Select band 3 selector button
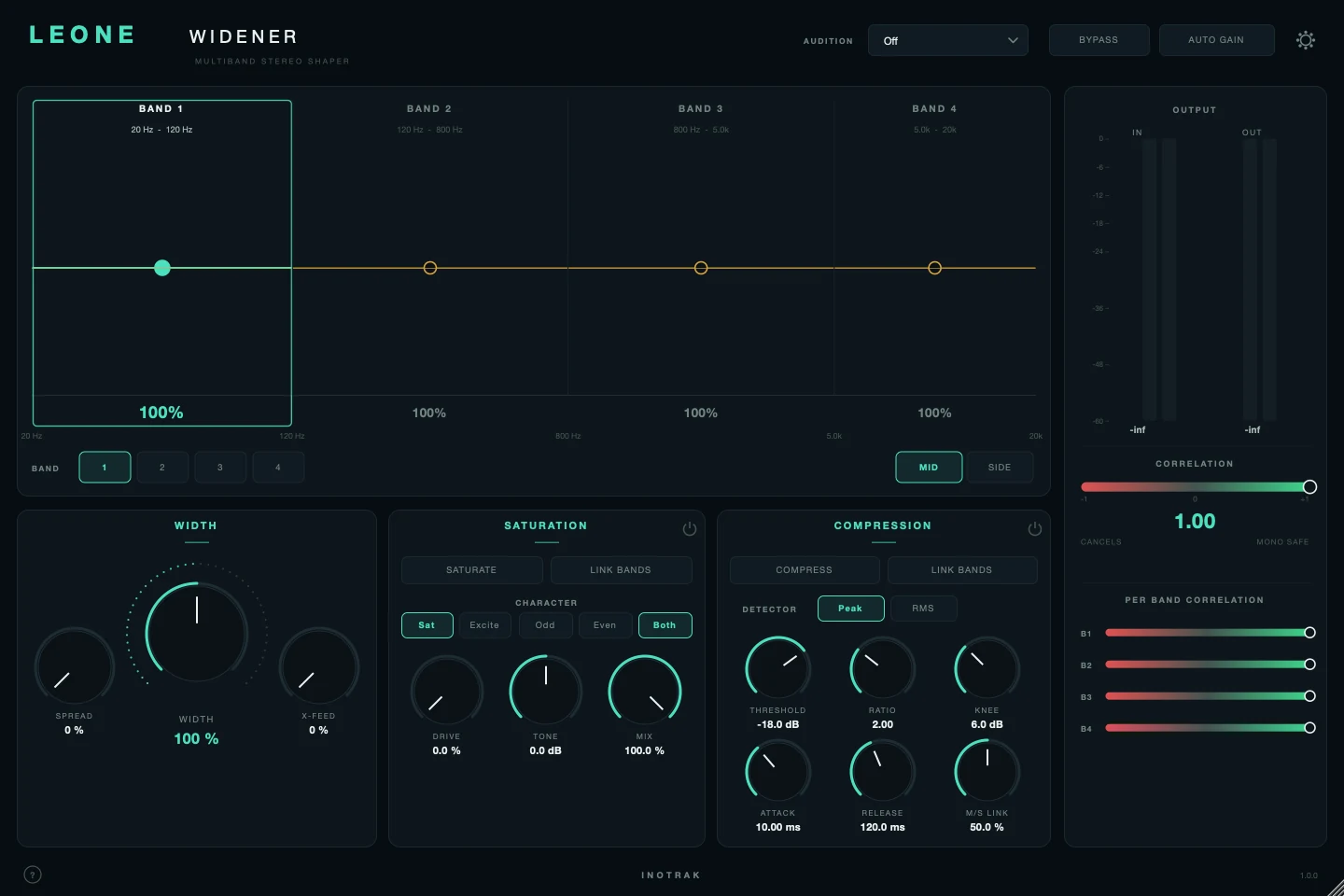This screenshot has width=1344, height=896. pos(220,468)
